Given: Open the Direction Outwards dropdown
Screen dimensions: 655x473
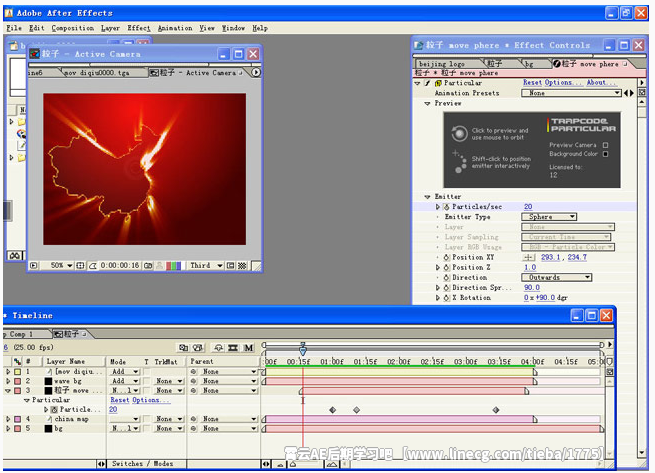Looking at the screenshot, I should 556,277.
